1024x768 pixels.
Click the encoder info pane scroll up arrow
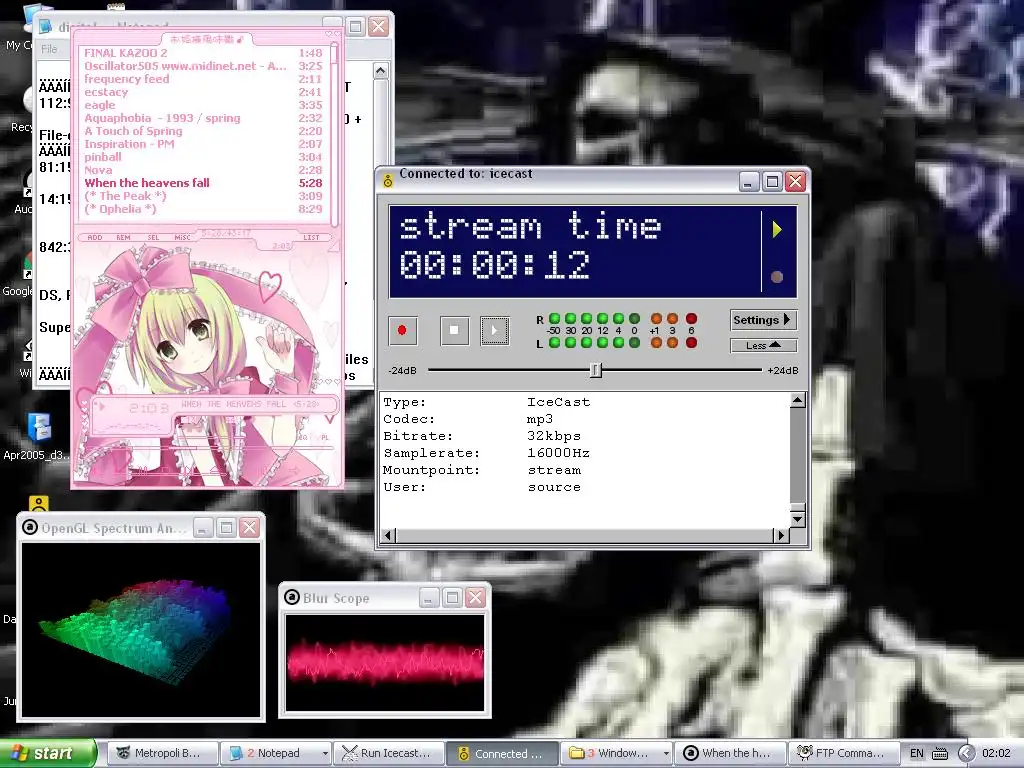(797, 400)
